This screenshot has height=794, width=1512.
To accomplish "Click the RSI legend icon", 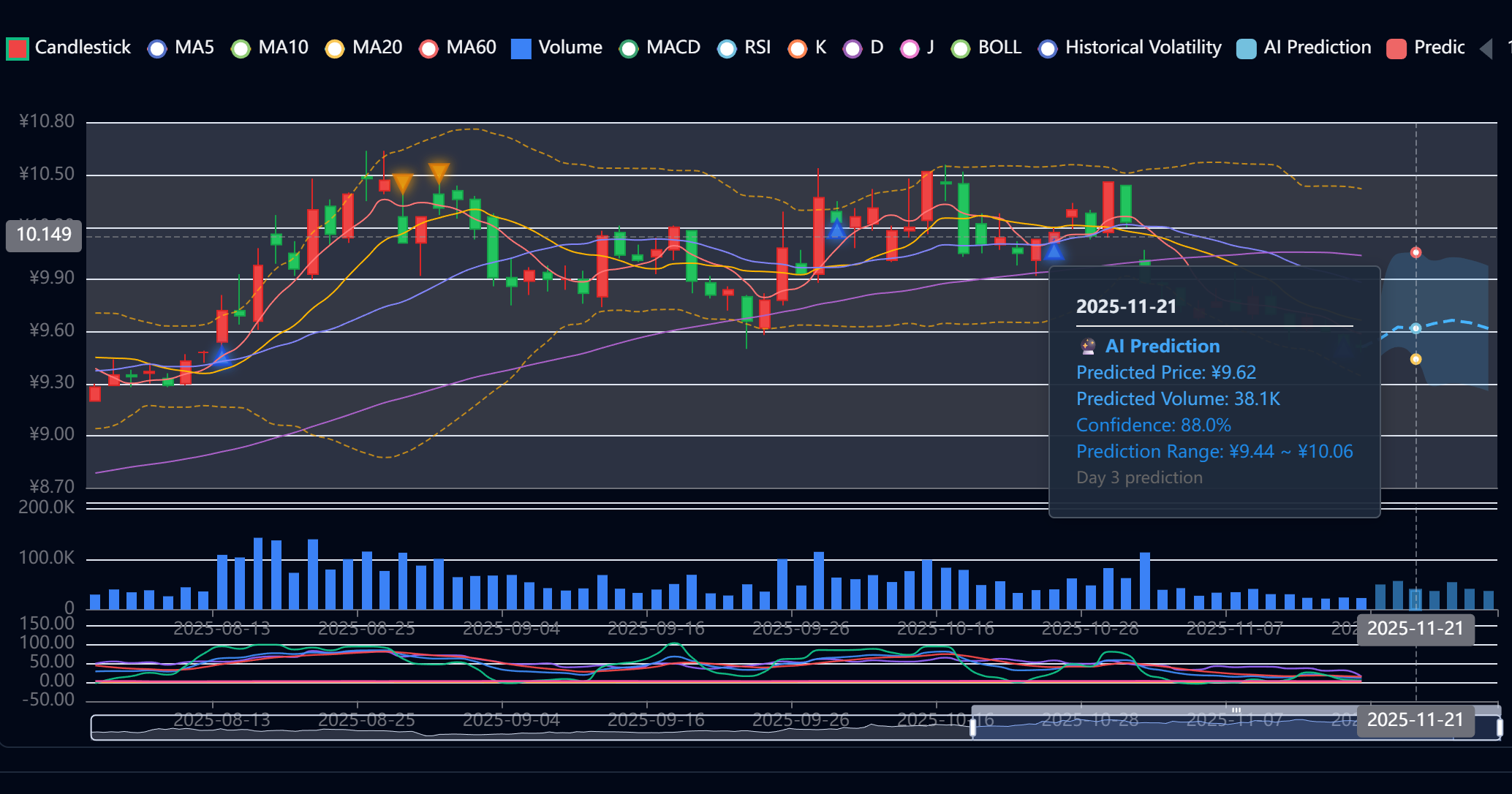I will (727, 48).
